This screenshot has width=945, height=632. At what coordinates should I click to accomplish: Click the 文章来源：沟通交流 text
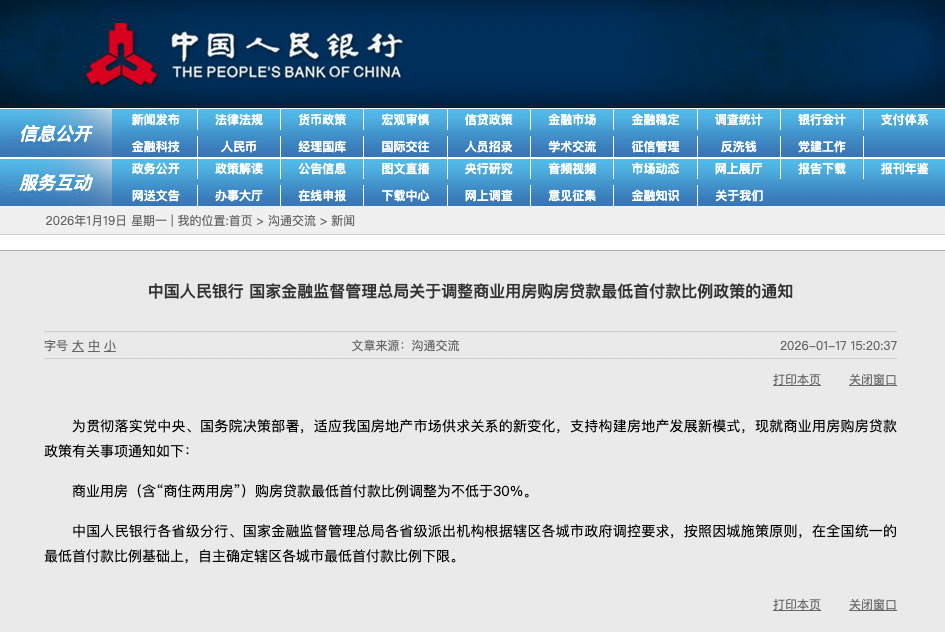click(x=406, y=346)
